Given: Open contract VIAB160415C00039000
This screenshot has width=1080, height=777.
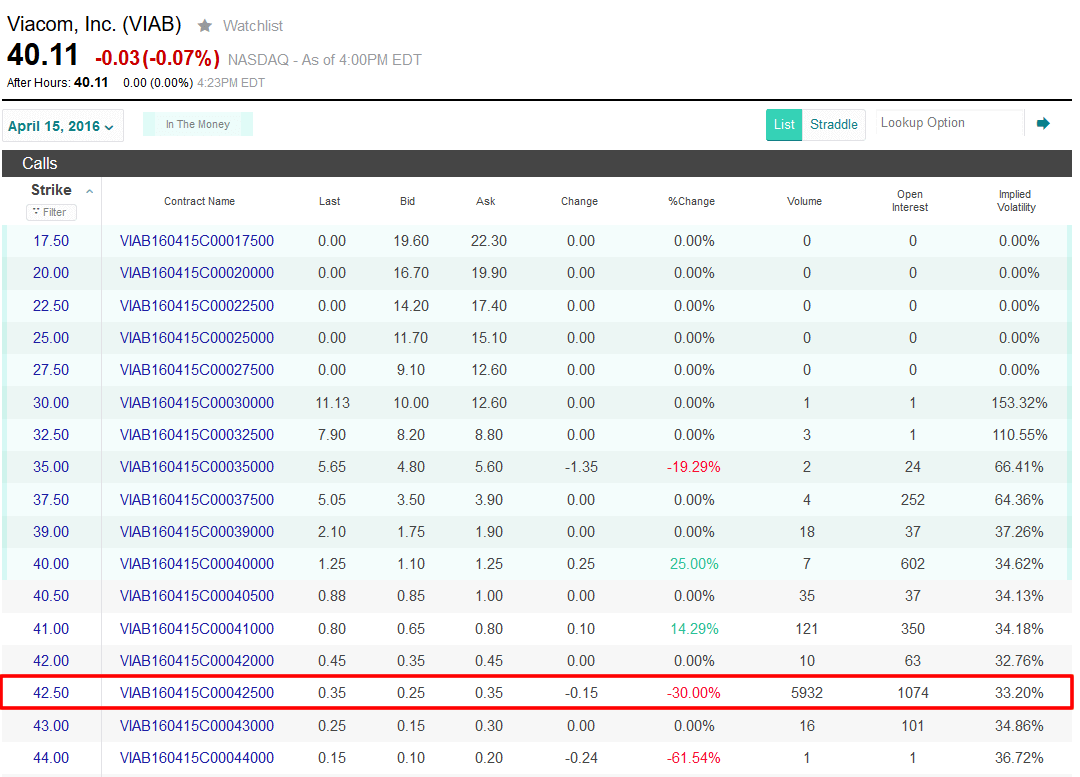Looking at the screenshot, I should coord(197,532).
